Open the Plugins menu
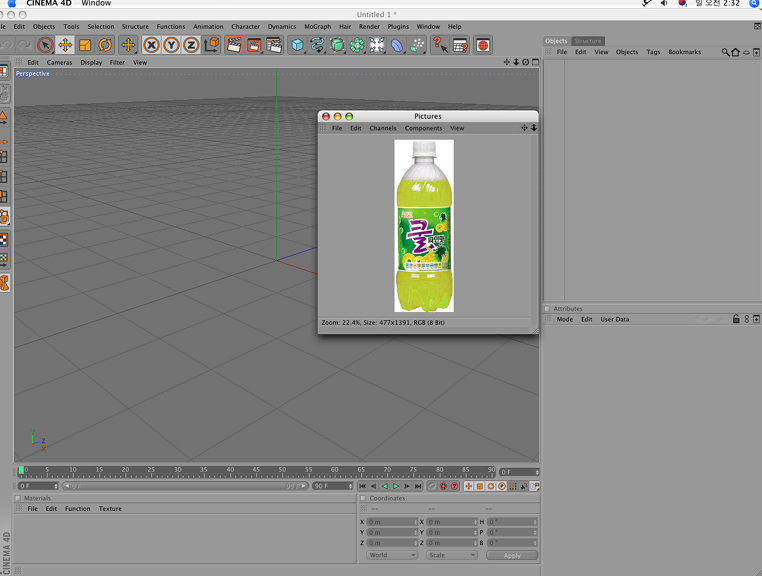The height and width of the screenshot is (576, 762). (x=398, y=27)
